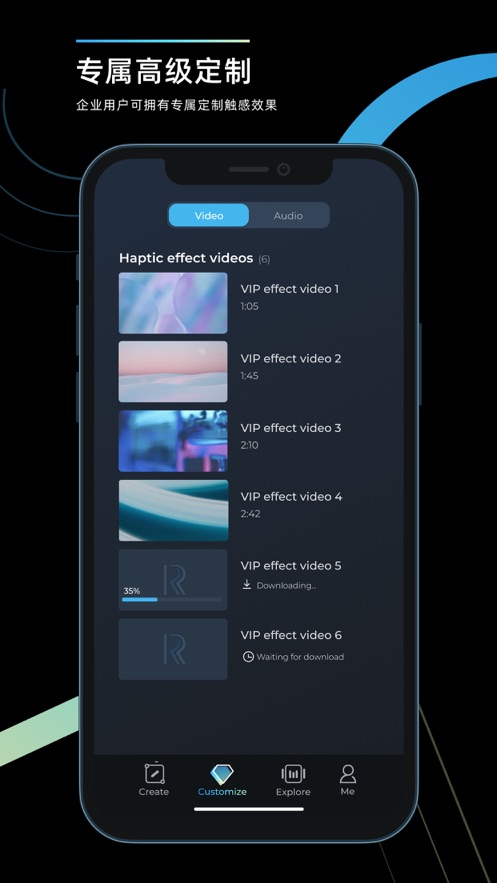Tap the Customize diamond icon
This screenshot has height=883, width=497.
pos(222,774)
